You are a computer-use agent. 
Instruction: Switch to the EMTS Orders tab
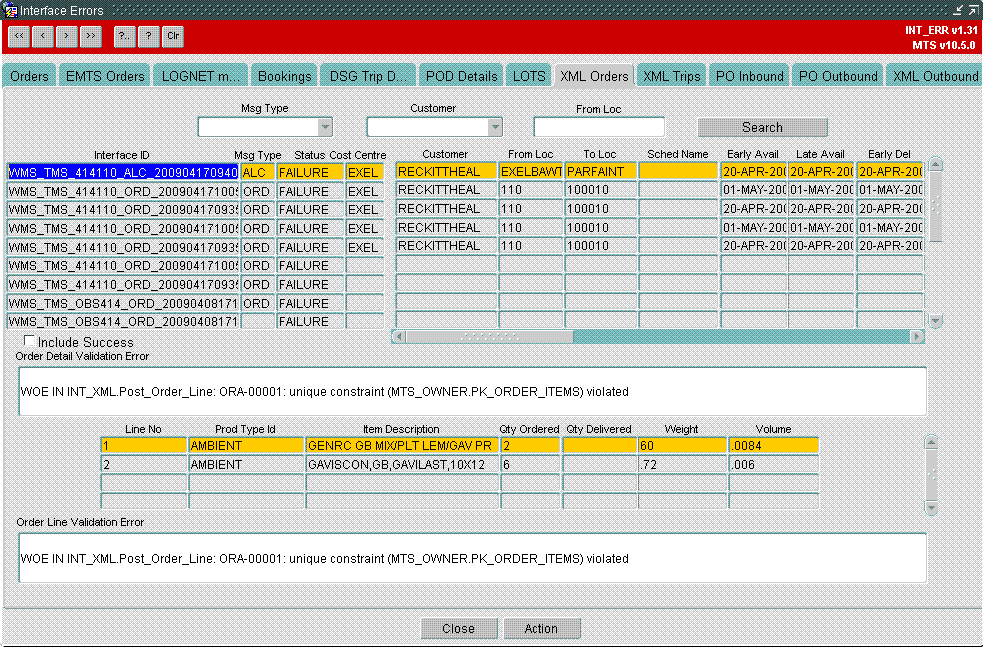[105, 76]
